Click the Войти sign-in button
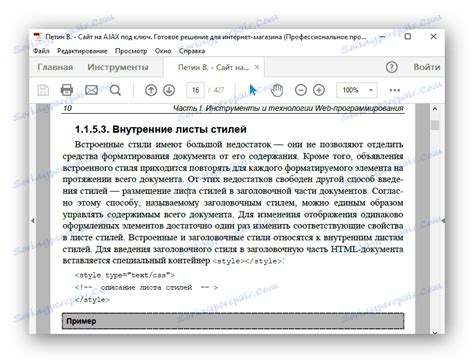The width and height of the screenshot is (474, 363). (x=427, y=67)
